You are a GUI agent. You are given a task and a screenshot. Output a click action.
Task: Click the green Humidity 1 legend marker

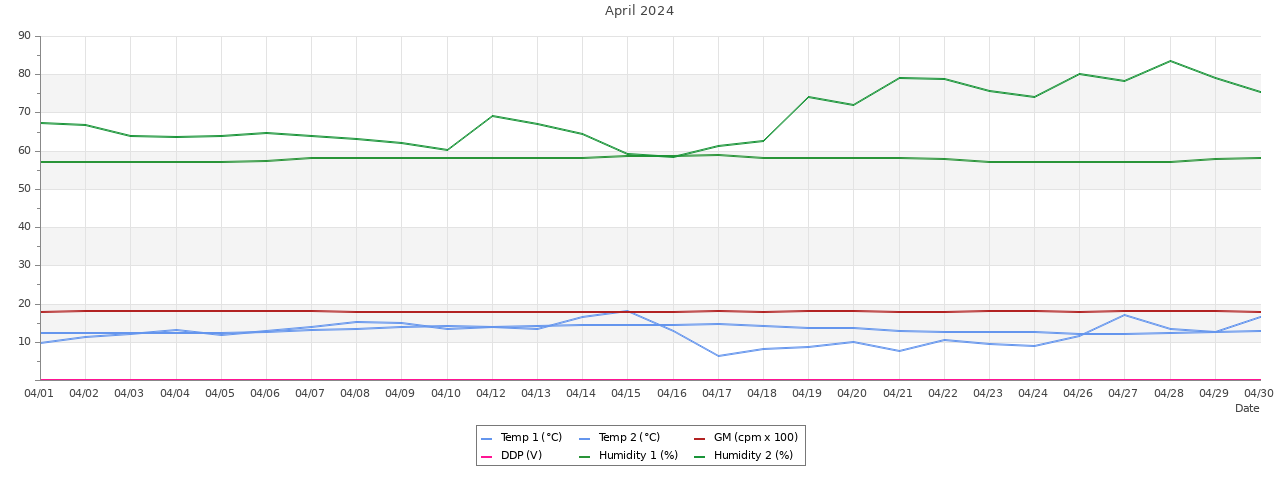pos(585,456)
